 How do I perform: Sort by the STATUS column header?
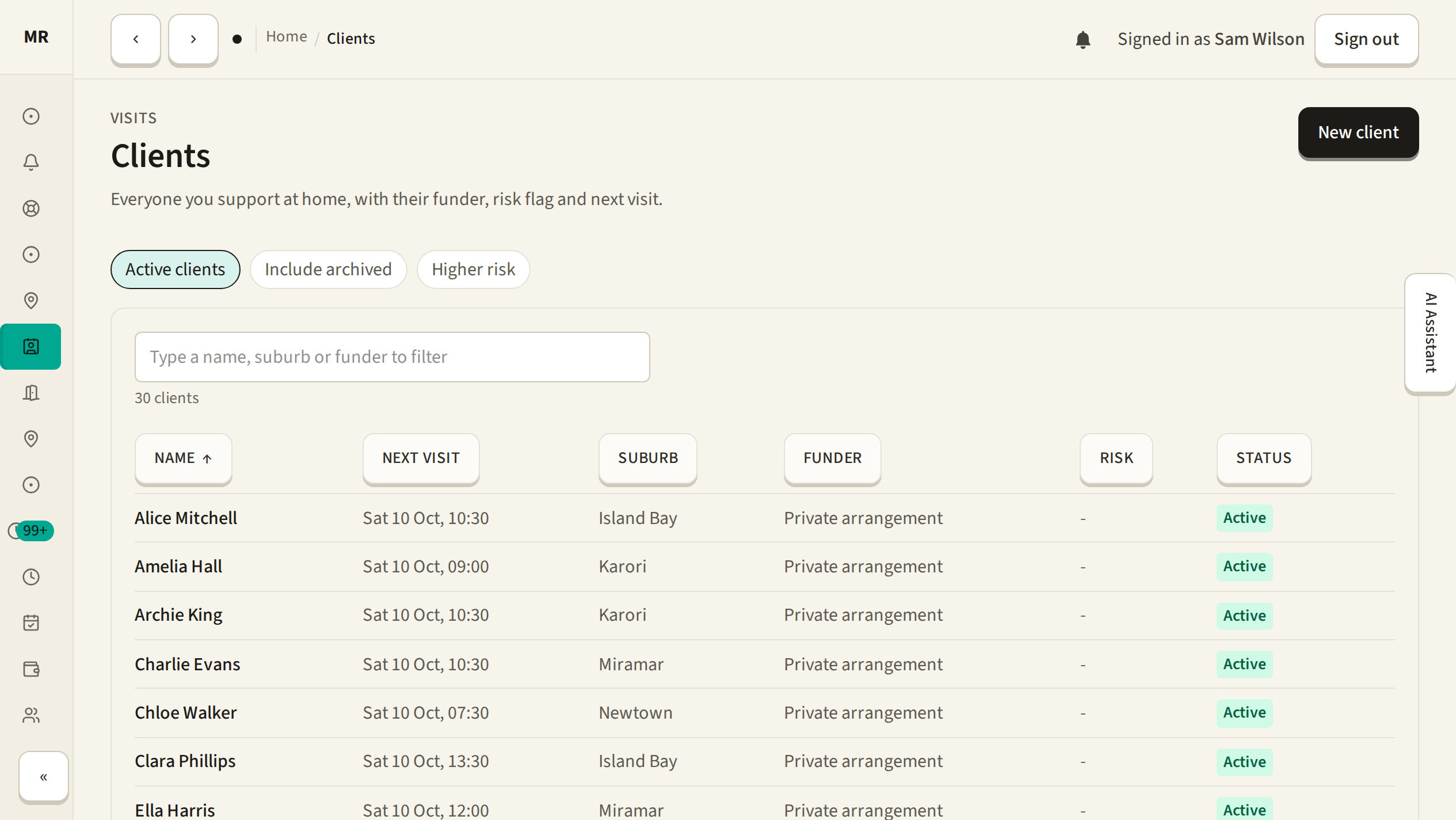(x=1264, y=458)
